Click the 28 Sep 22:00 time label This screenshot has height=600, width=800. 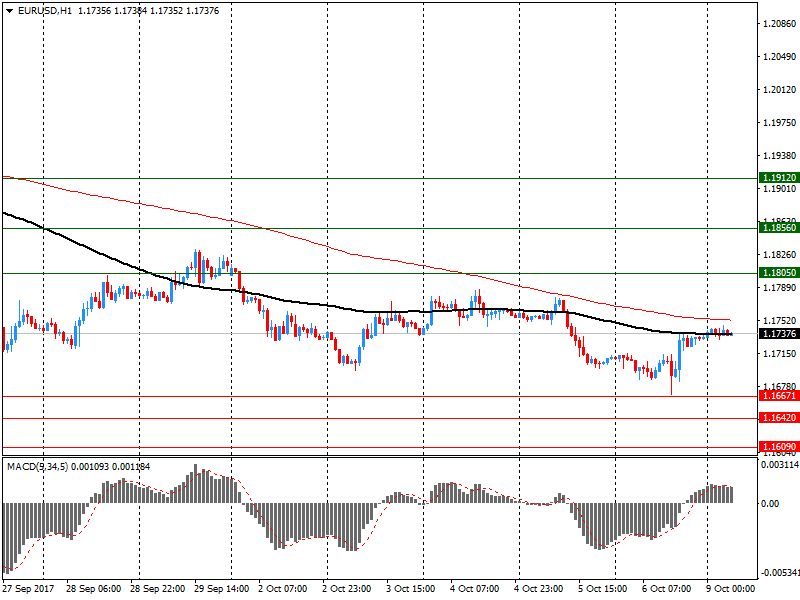tap(157, 589)
